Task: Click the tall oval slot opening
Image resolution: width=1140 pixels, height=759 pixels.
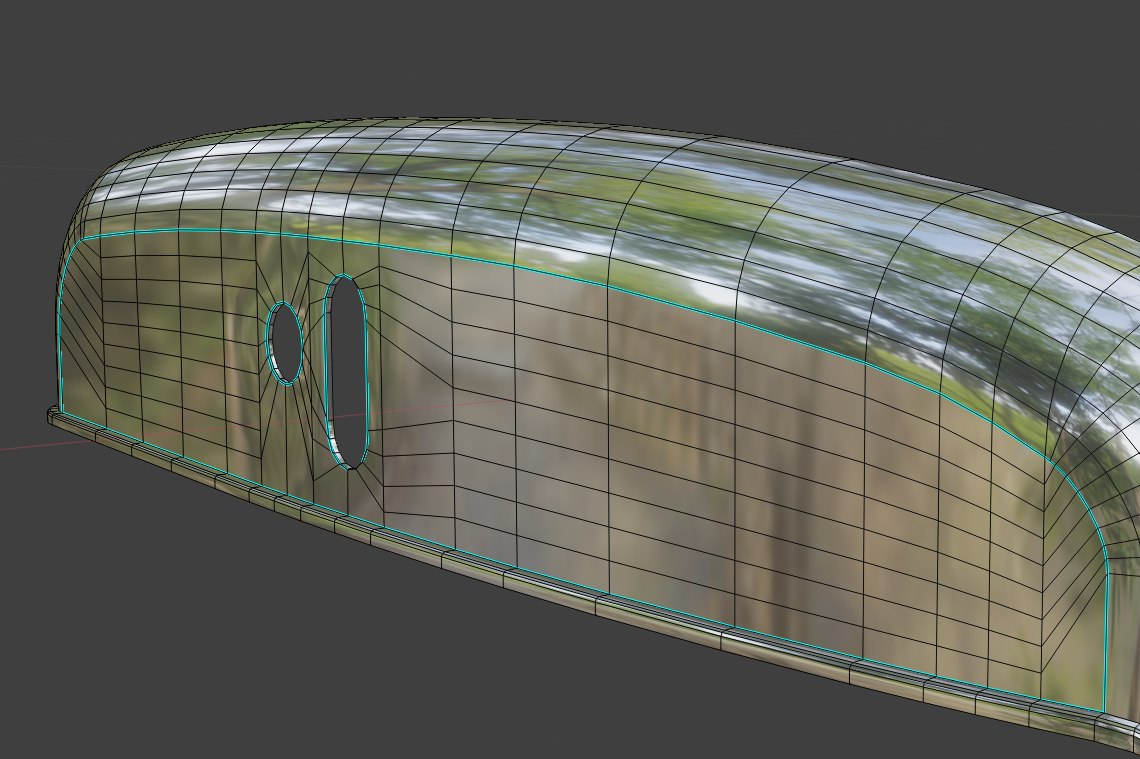Action: pyautogui.click(x=345, y=371)
